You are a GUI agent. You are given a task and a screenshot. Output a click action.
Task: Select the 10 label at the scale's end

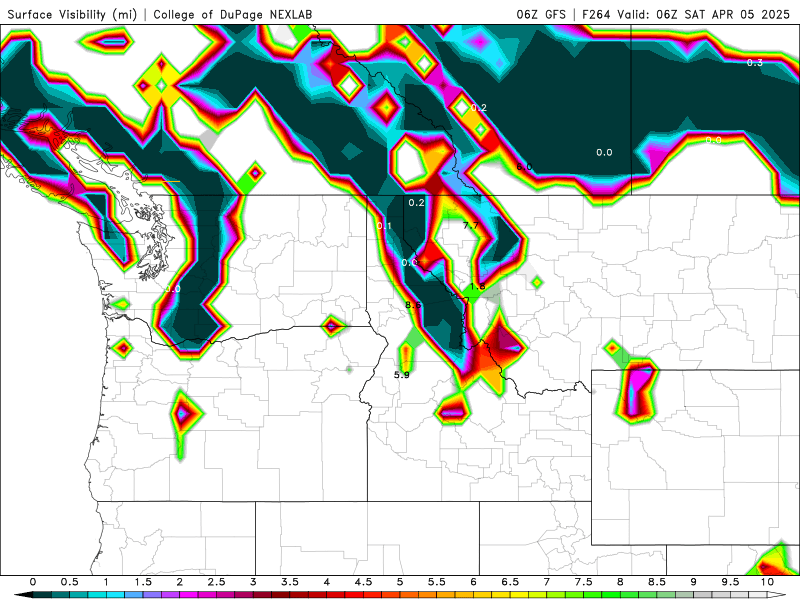pos(767,582)
